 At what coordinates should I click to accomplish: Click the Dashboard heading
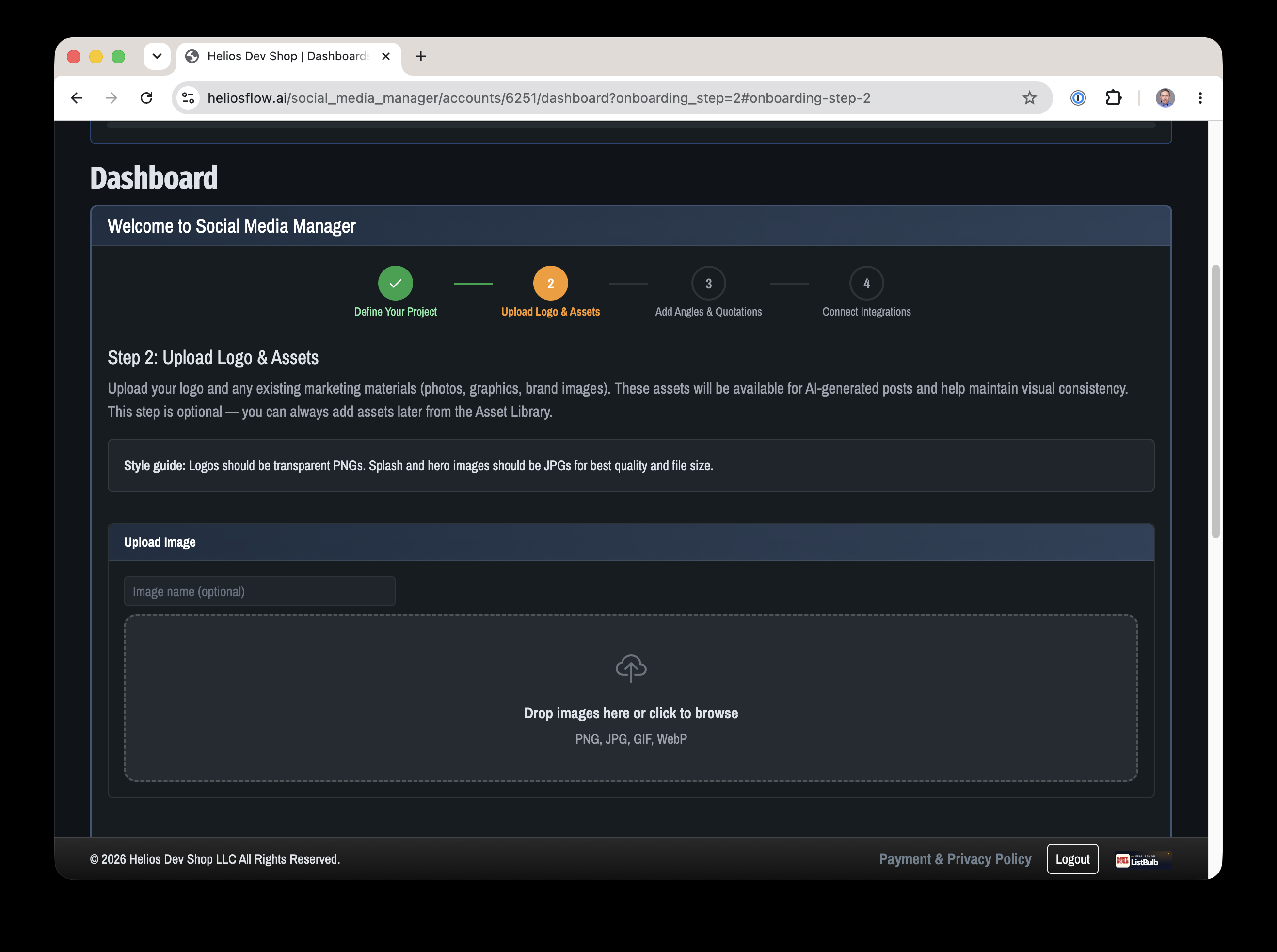(154, 177)
